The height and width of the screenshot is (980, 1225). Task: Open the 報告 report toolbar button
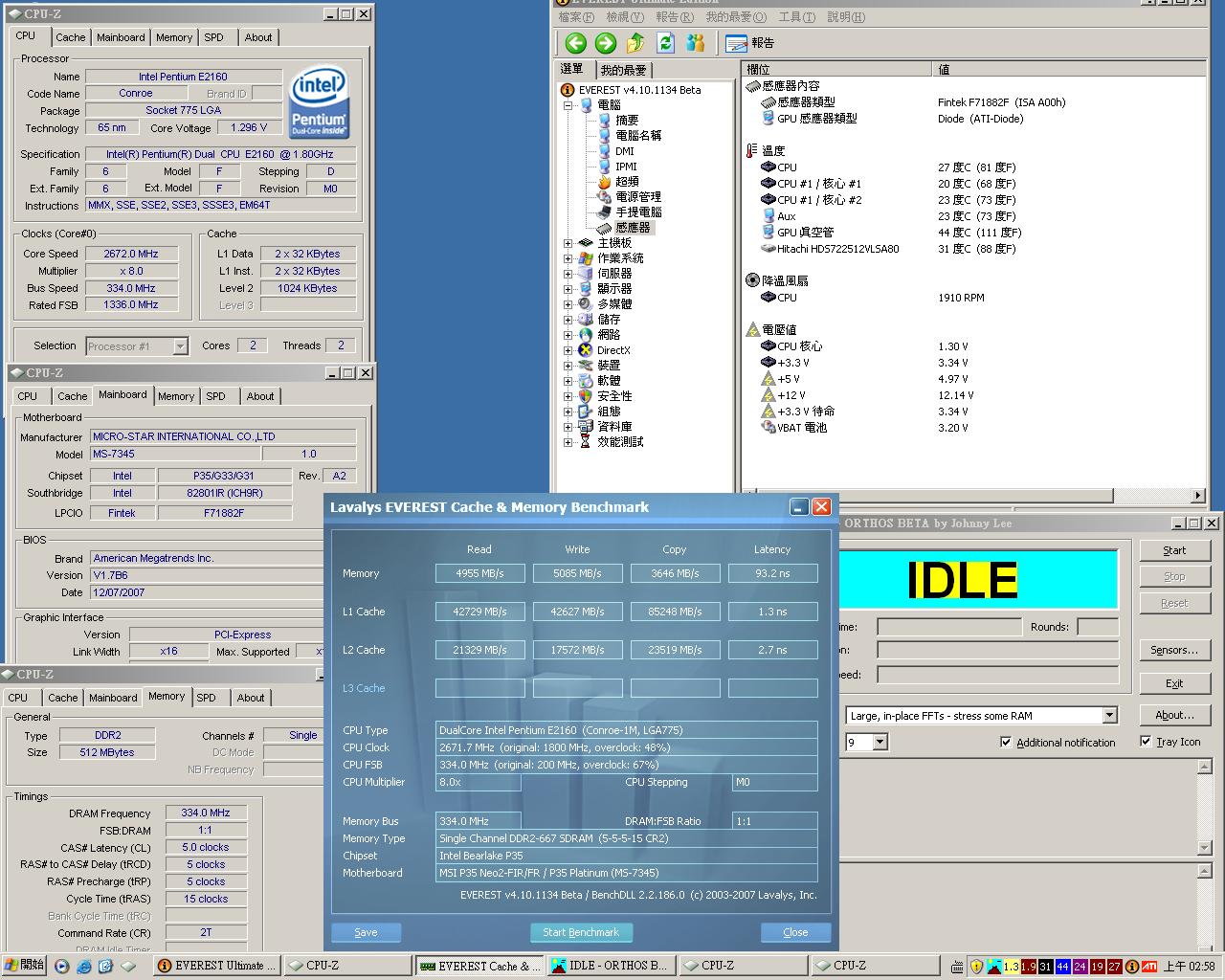[x=750, y=42]
